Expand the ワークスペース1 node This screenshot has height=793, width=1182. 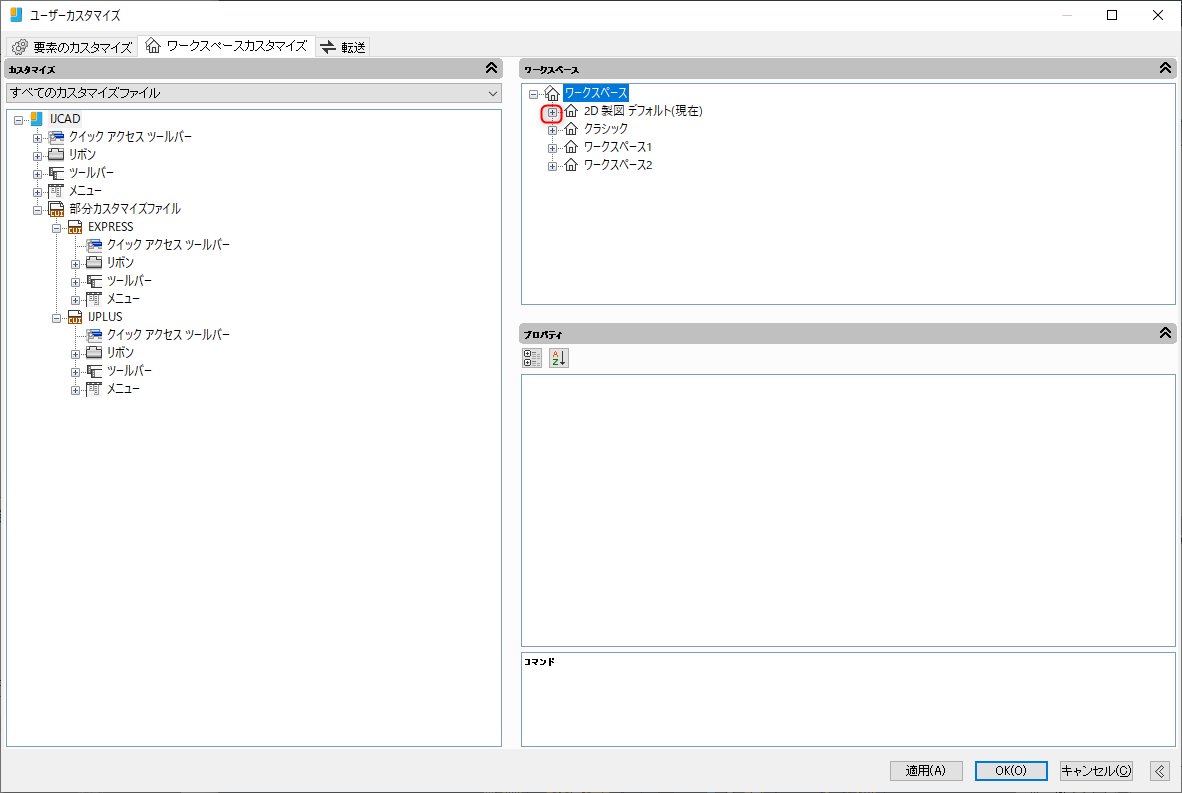tap(553, 148)
